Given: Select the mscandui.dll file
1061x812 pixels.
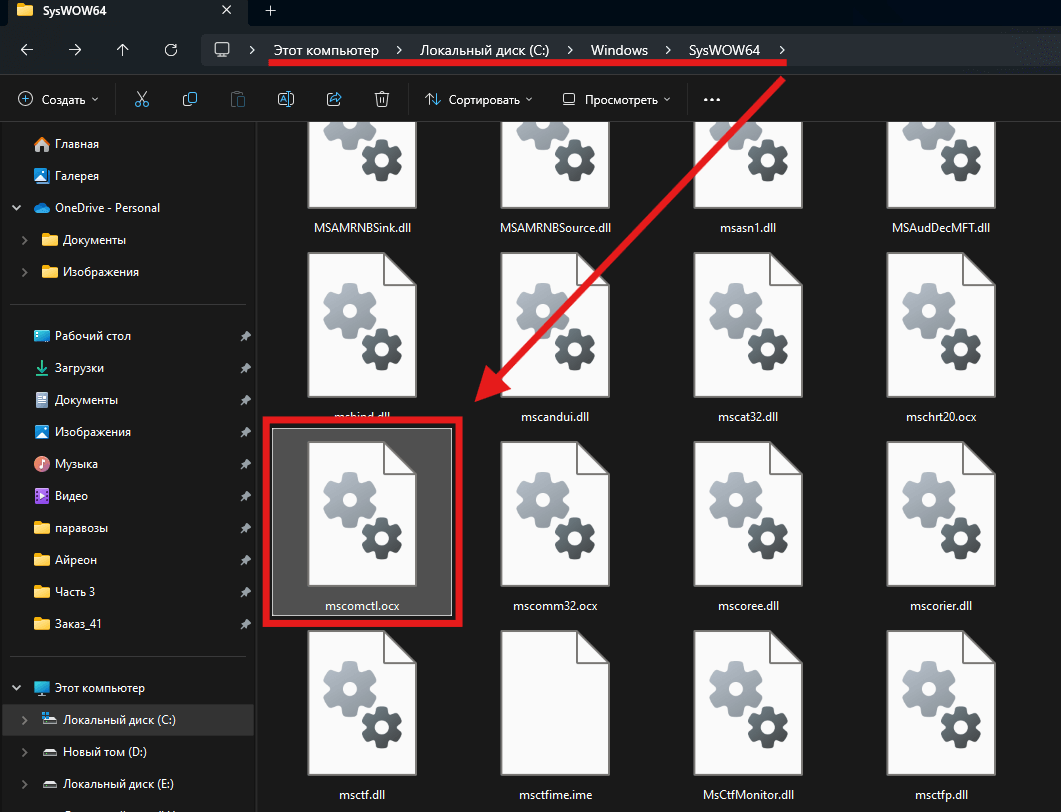Looking at the screenshot, I should point(555,338).
